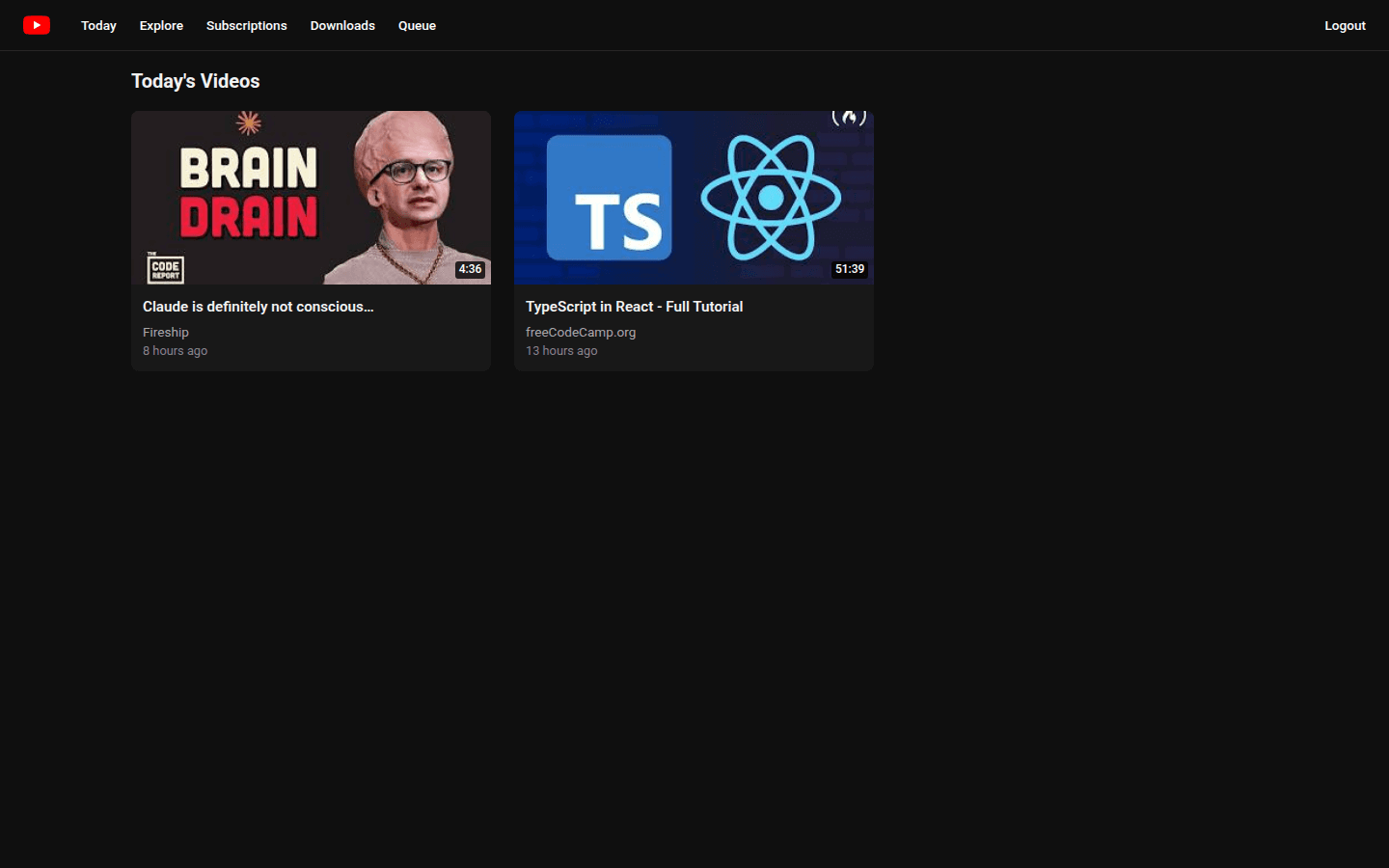This screenshot has width=1389, height=868.
Task: Click the 'Today's Videos' heading
Action: click(x=195, y=81)
